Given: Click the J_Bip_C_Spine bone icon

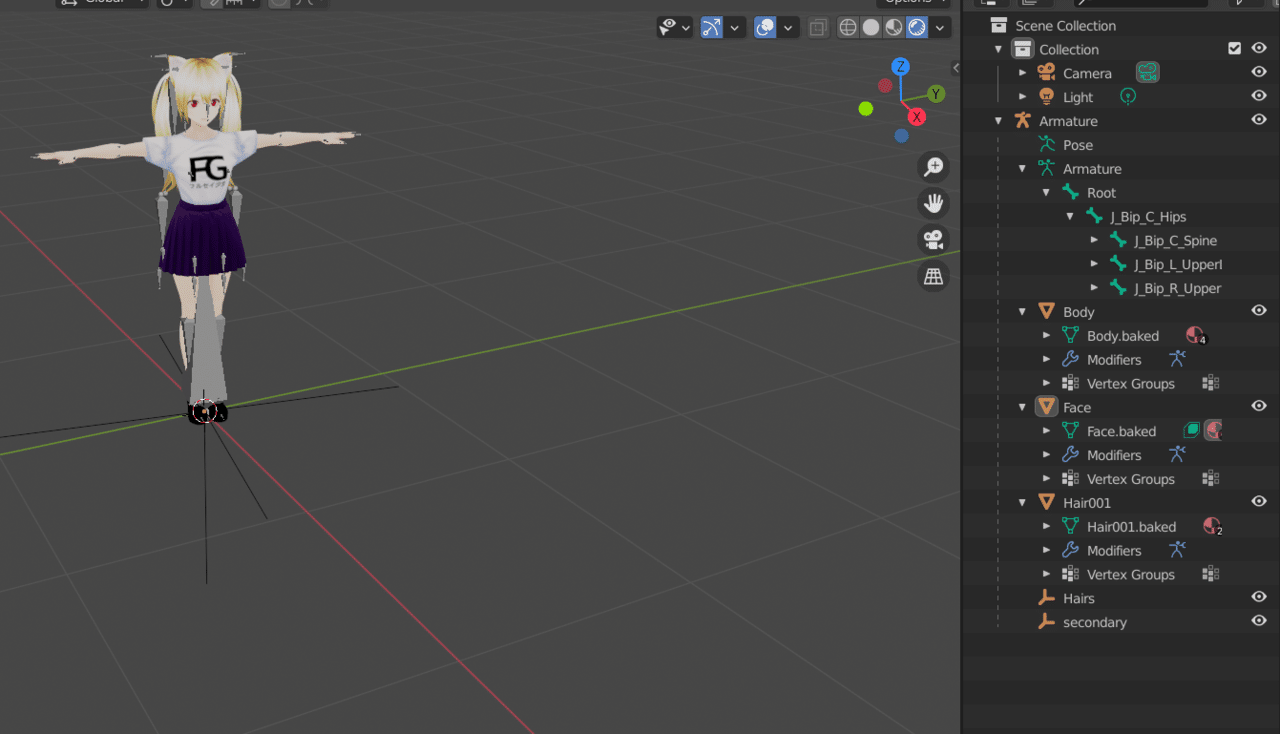Looking at the screenshot, I should (x=1118, y=240).
